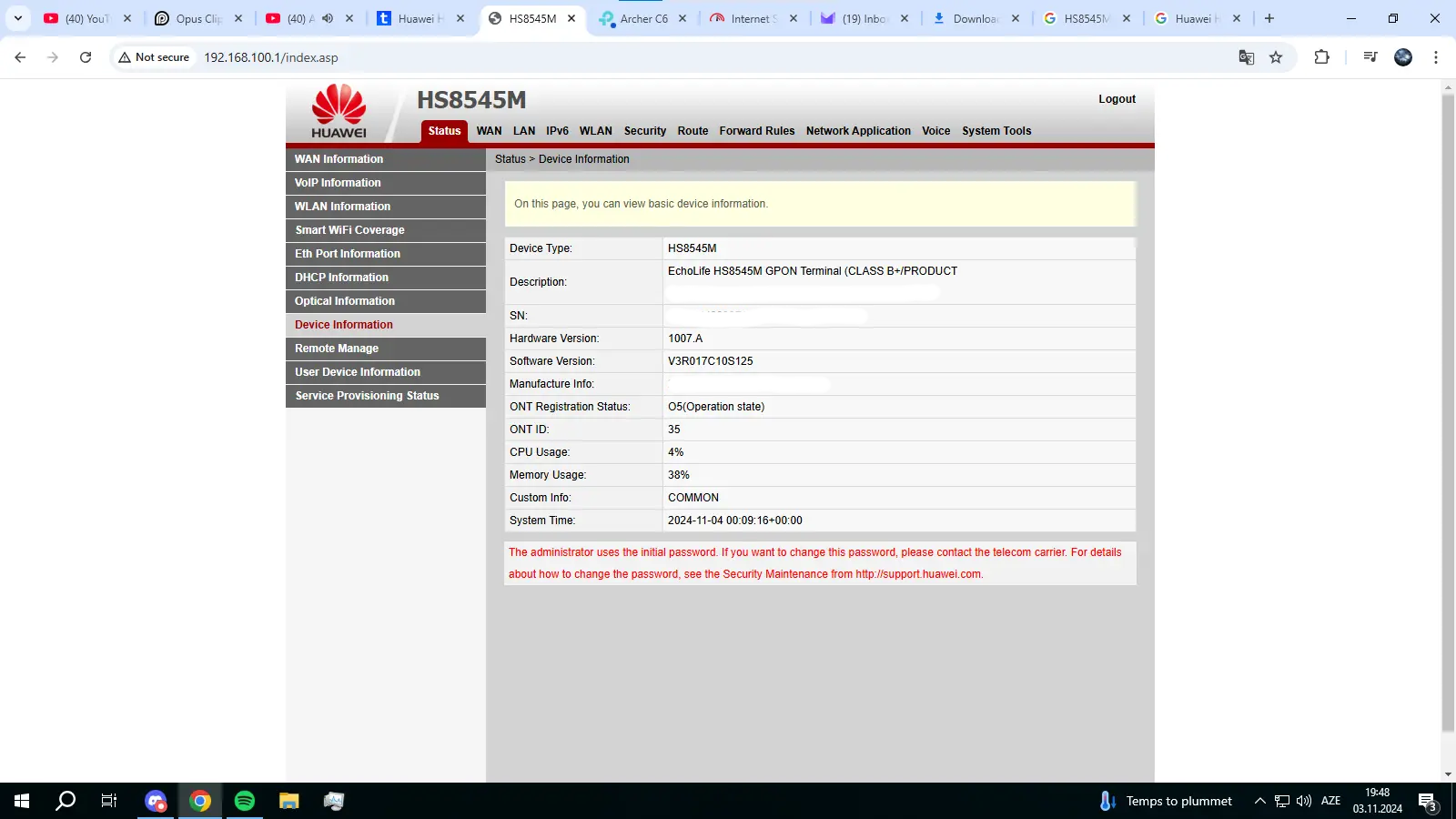Open the Chrome profile avatar
Screen dimensions: 1456x819
(1403, 57)
